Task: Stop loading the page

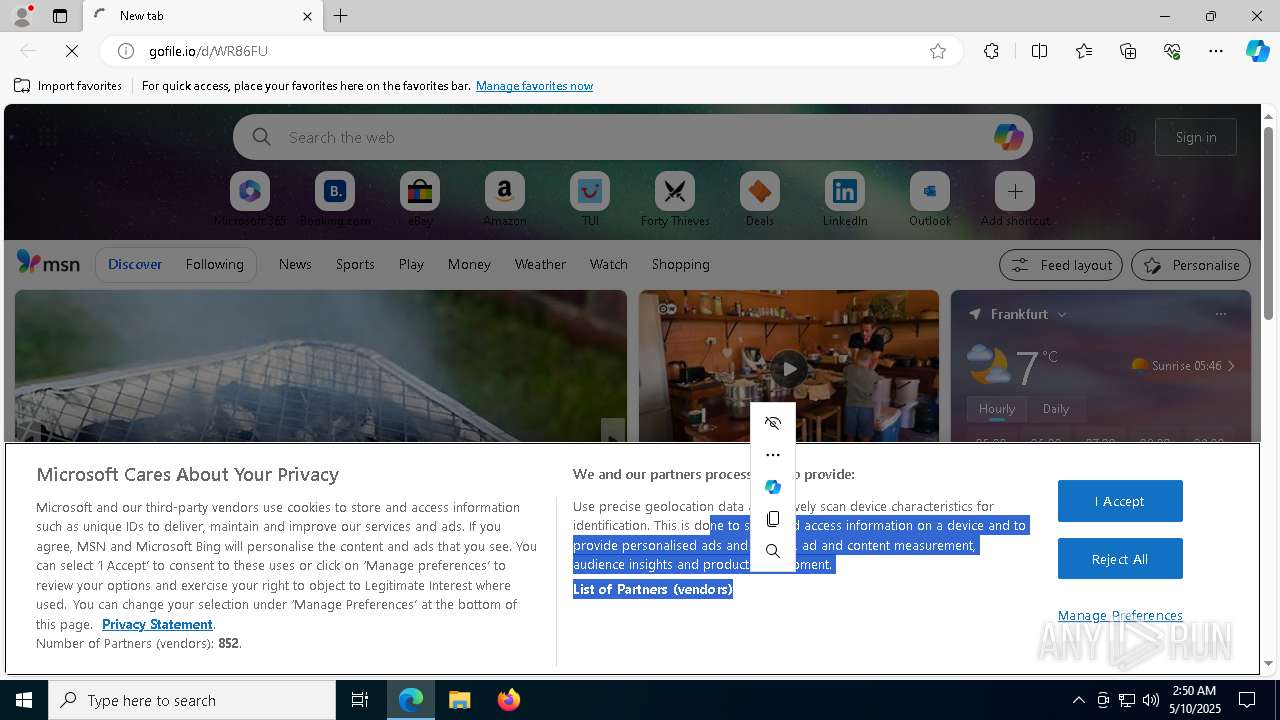Action: tap(72, 51)
